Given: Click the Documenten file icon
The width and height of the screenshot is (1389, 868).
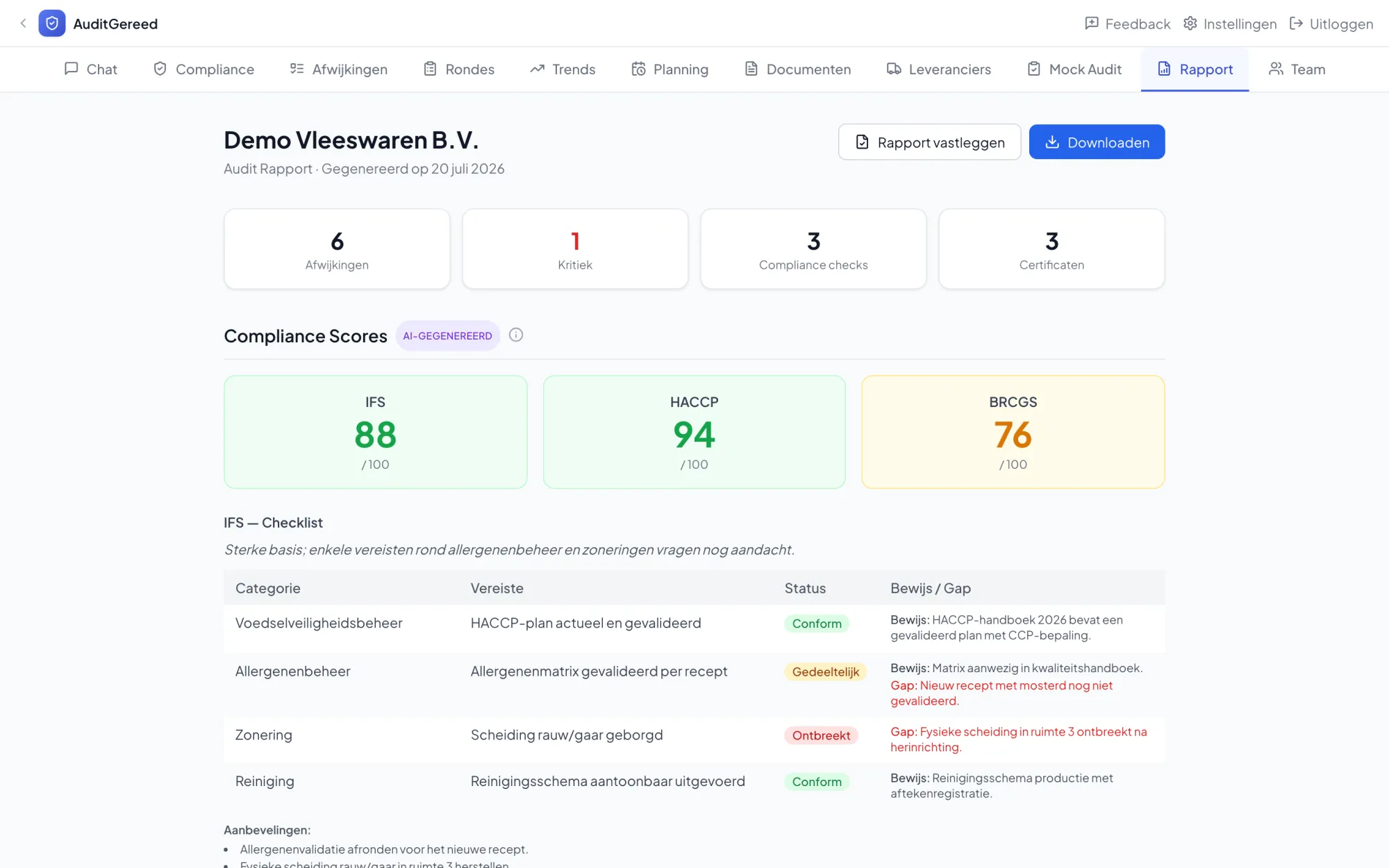Looking at the screenshot, I should (x=751, y=69).
